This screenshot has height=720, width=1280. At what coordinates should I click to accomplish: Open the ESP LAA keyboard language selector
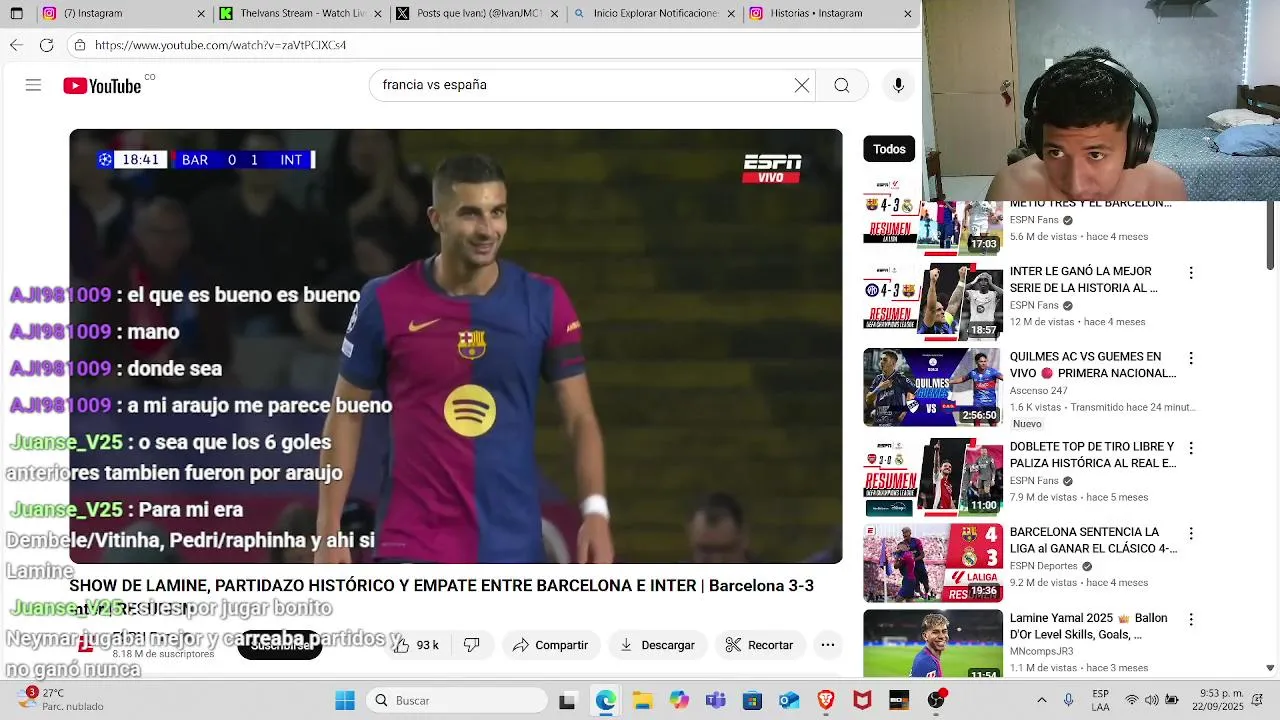(1100, 700)
